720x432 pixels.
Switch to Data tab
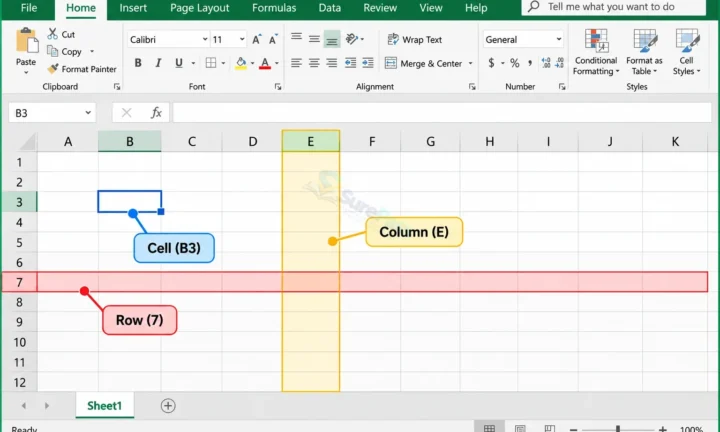pos(330,8)
